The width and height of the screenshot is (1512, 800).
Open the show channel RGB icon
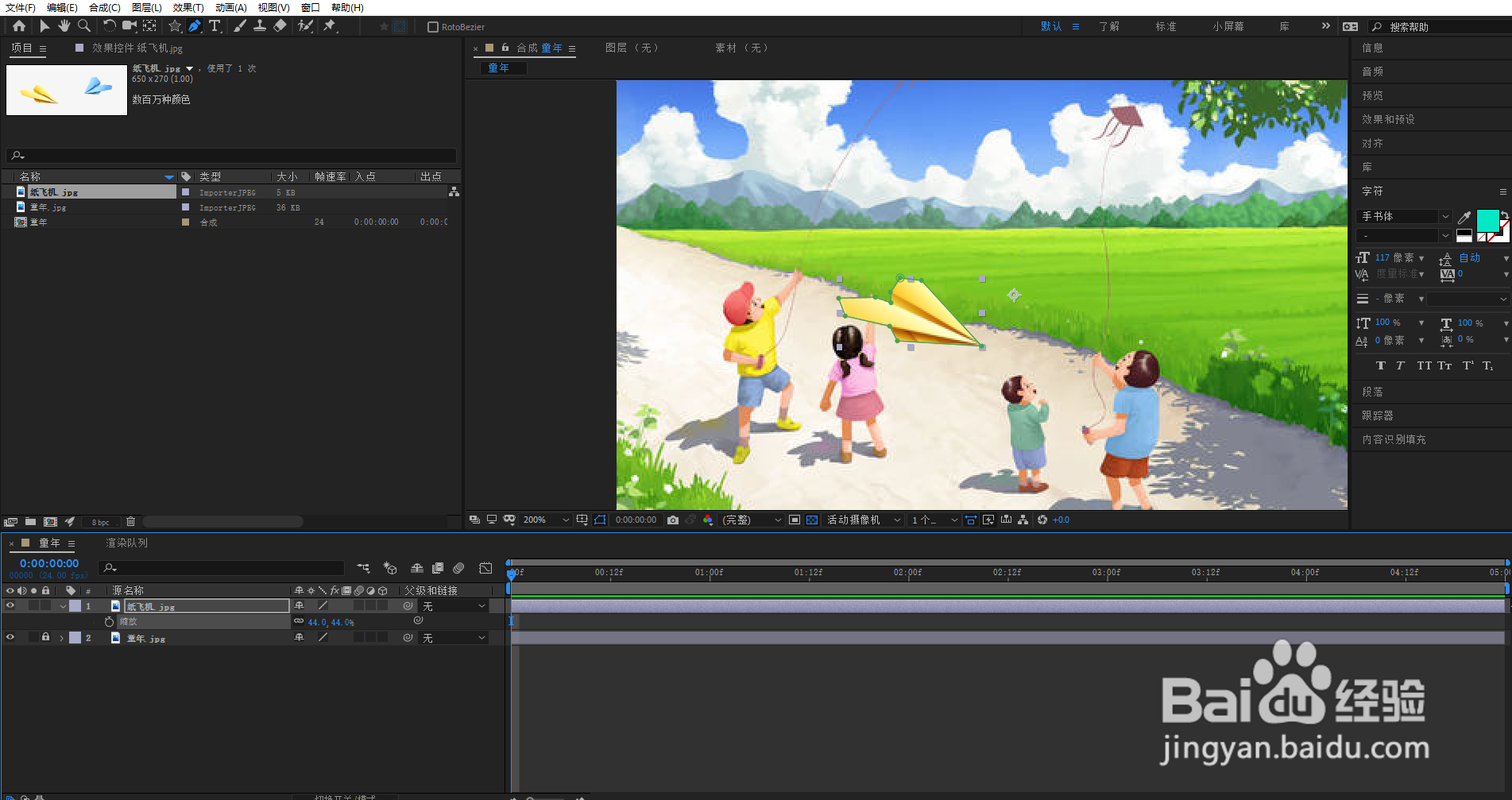(708, 520)
